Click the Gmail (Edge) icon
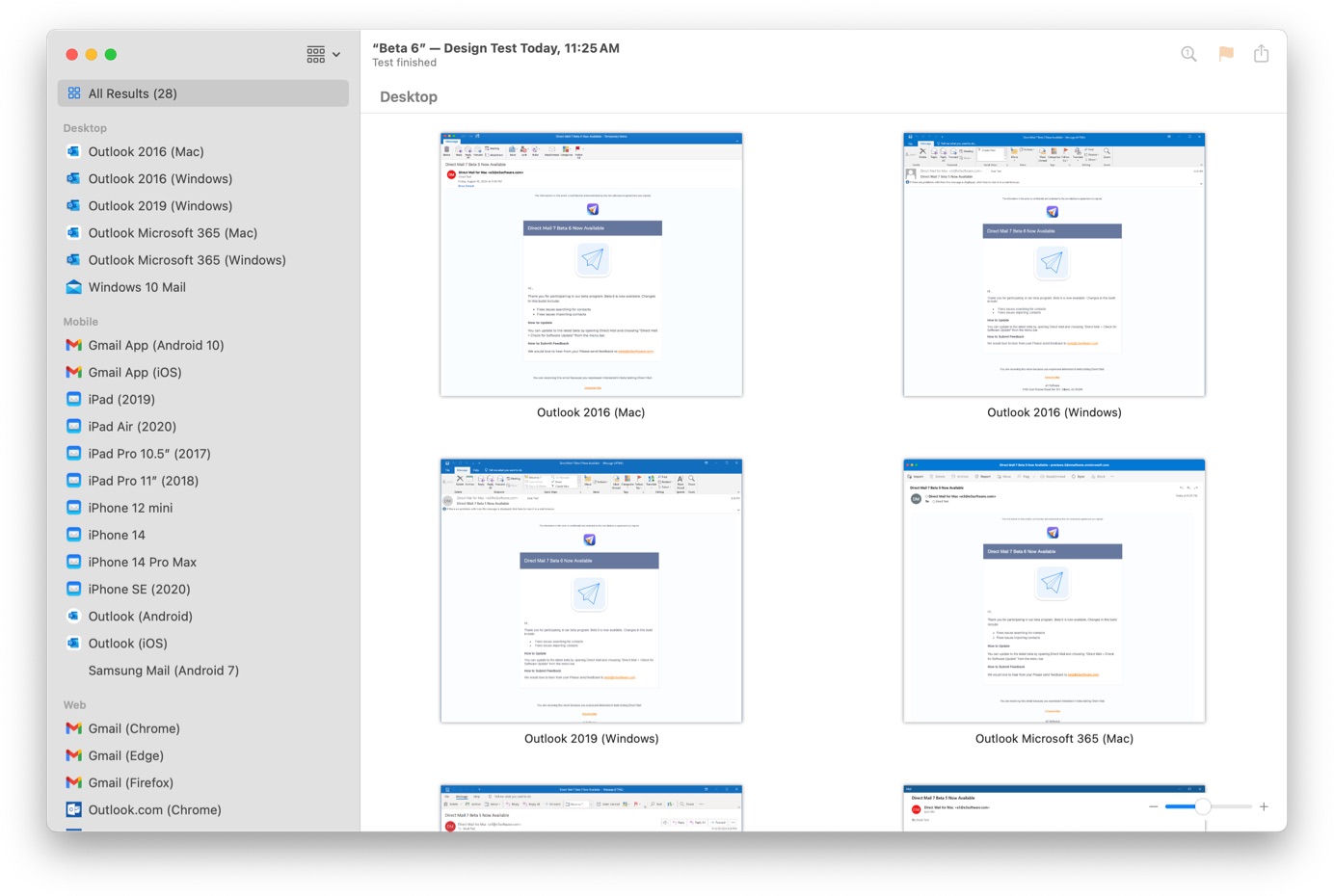Viewport: 1334px width, 896px height. [x=73, y=755]
